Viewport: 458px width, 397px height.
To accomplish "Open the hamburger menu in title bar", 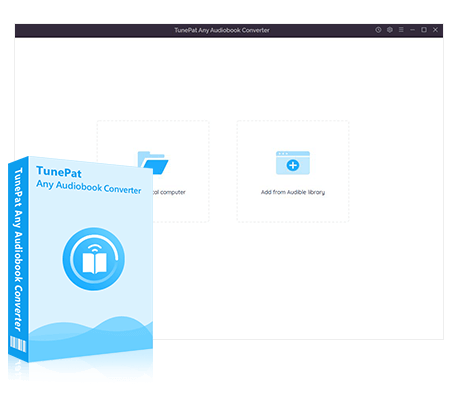I will pyautogui.click(x=401, y=30).
